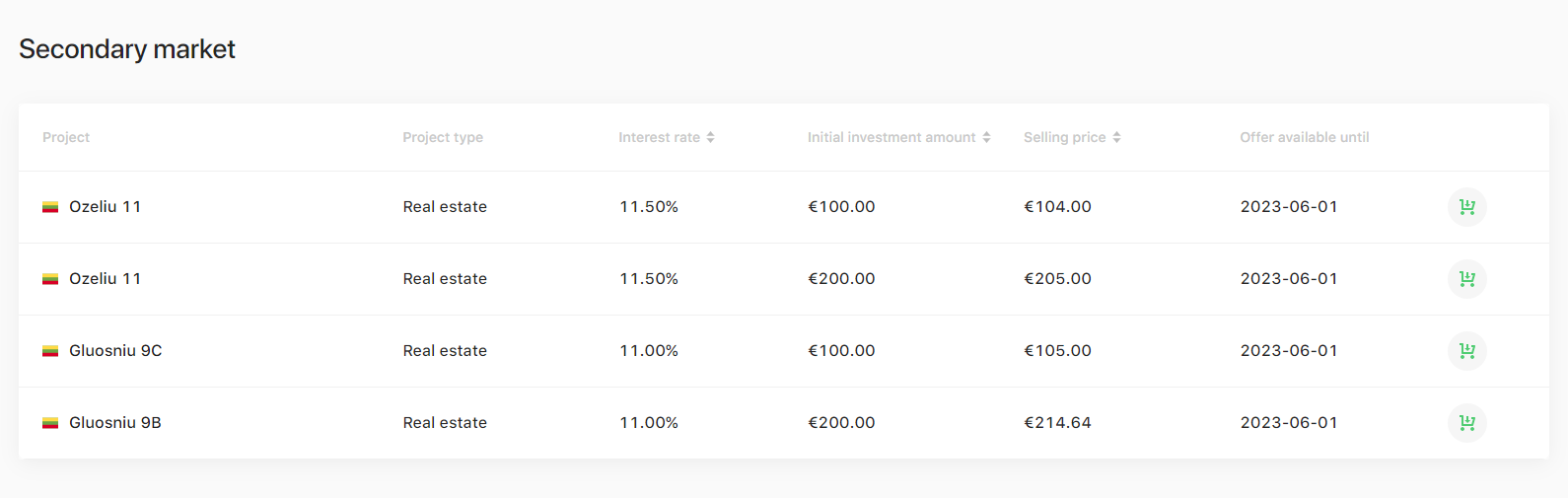Click Lithuanian flag icon beside Gluosniu 9B

click(50, 423)
